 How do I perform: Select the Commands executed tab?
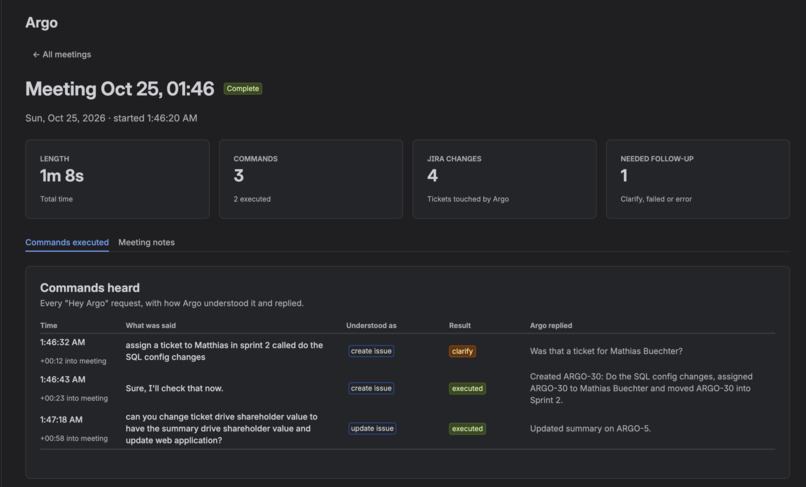point(67,242)
